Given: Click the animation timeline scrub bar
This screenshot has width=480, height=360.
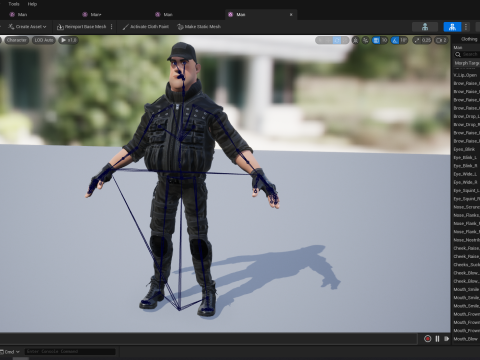Looking at the screenshot, I should coord(209,339).
